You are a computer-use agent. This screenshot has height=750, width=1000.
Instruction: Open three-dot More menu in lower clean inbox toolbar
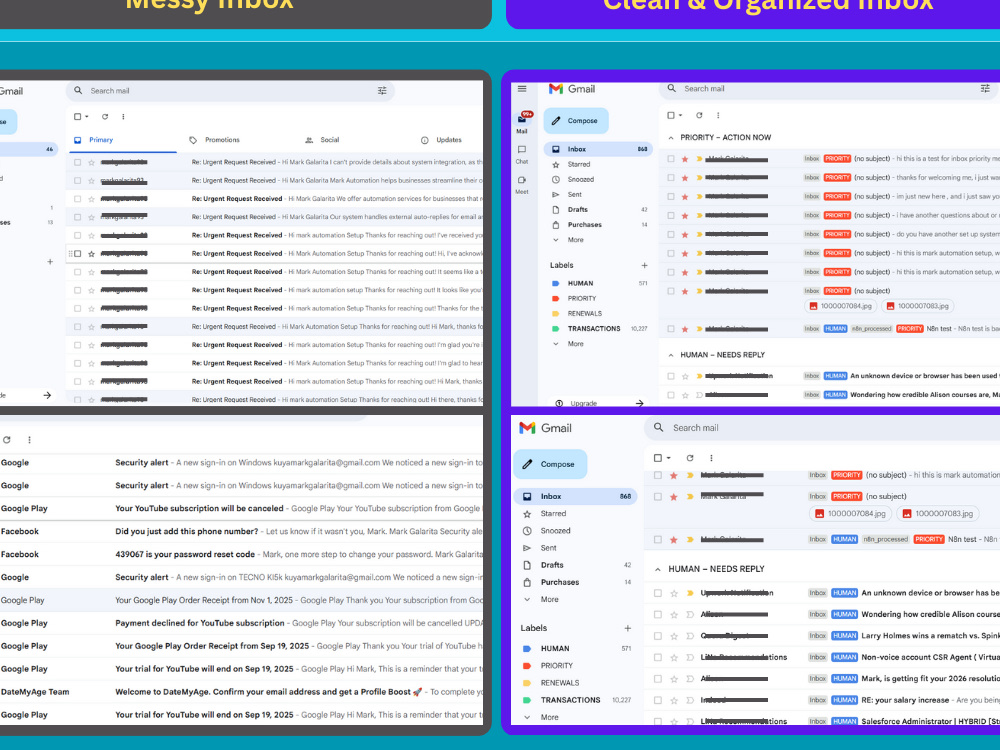click(x=711, y=458)
